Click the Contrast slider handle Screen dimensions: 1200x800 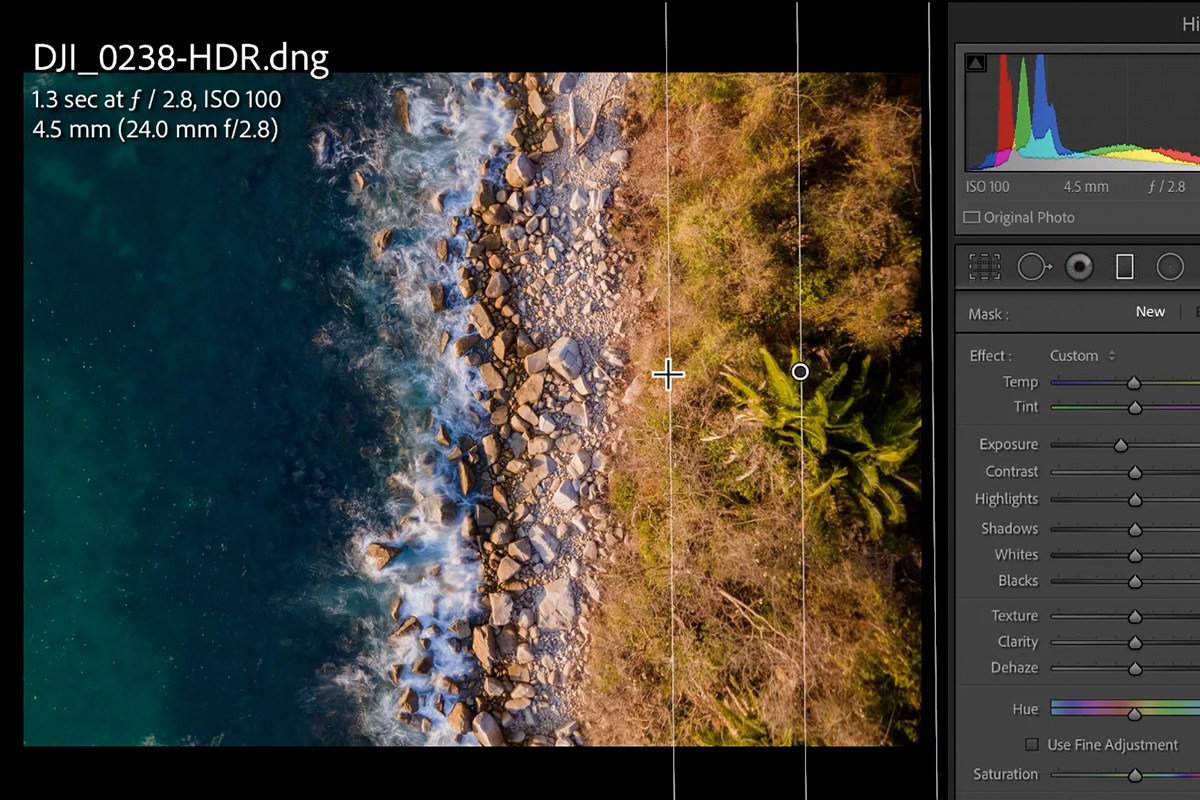click(1135, 473)
